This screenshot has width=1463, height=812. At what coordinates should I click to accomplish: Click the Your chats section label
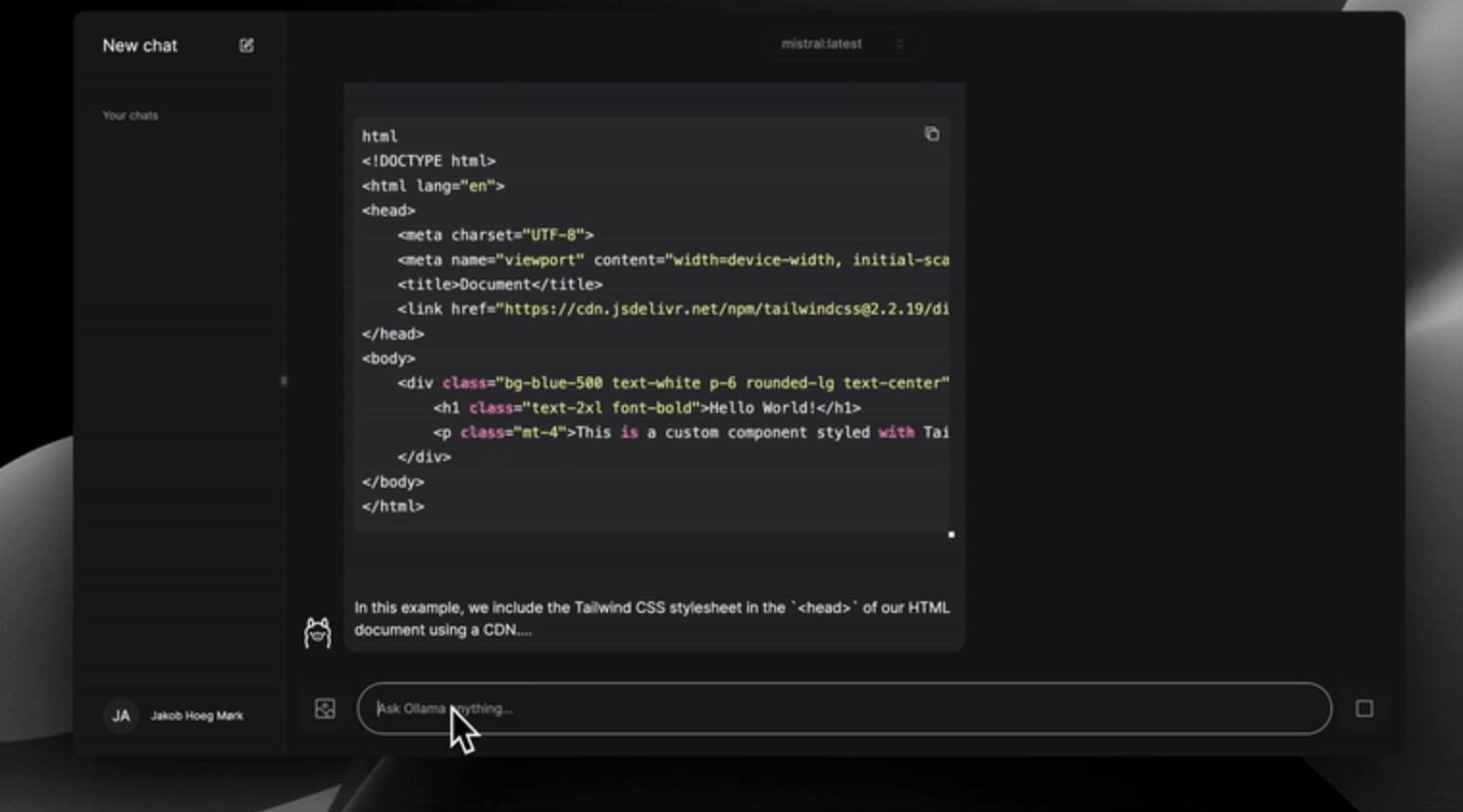130,115
